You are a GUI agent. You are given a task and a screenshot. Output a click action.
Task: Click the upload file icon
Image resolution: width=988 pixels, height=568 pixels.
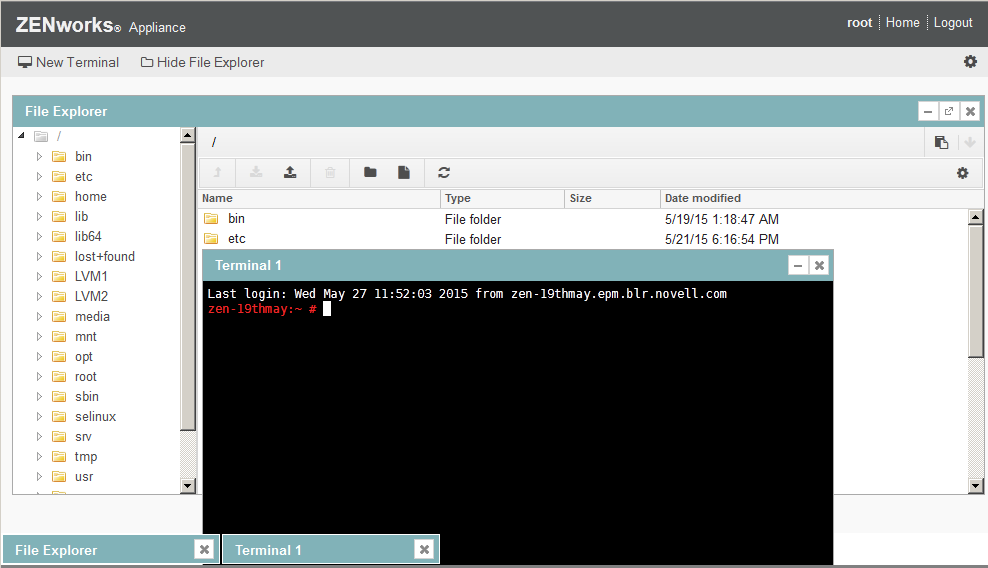point(290,172)
